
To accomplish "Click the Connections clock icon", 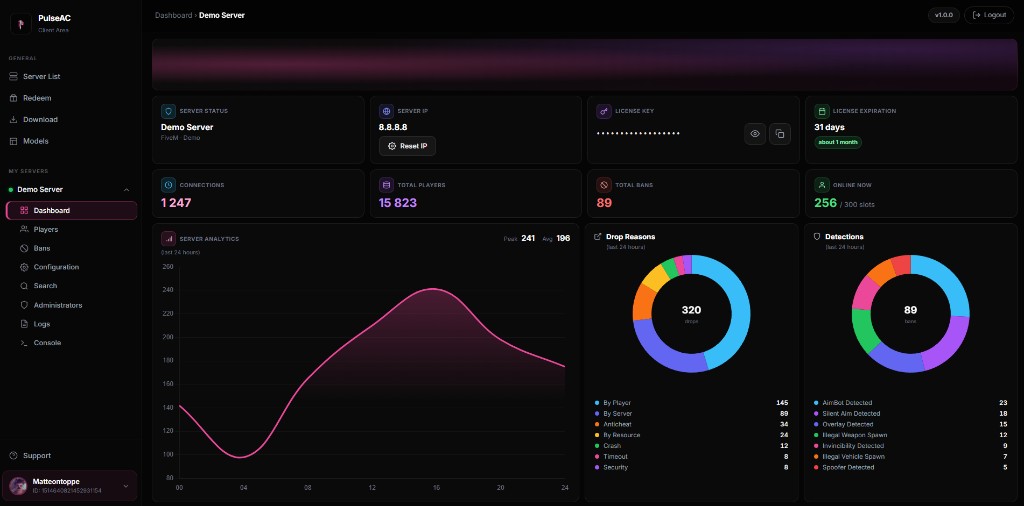I will pos(168,185).
